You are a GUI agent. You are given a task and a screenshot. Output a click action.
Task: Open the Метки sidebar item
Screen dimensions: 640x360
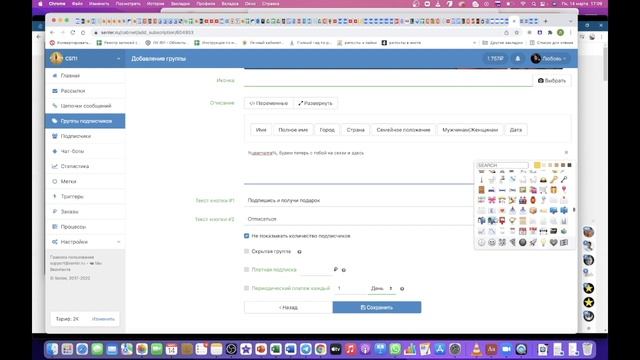coord(85,181)
